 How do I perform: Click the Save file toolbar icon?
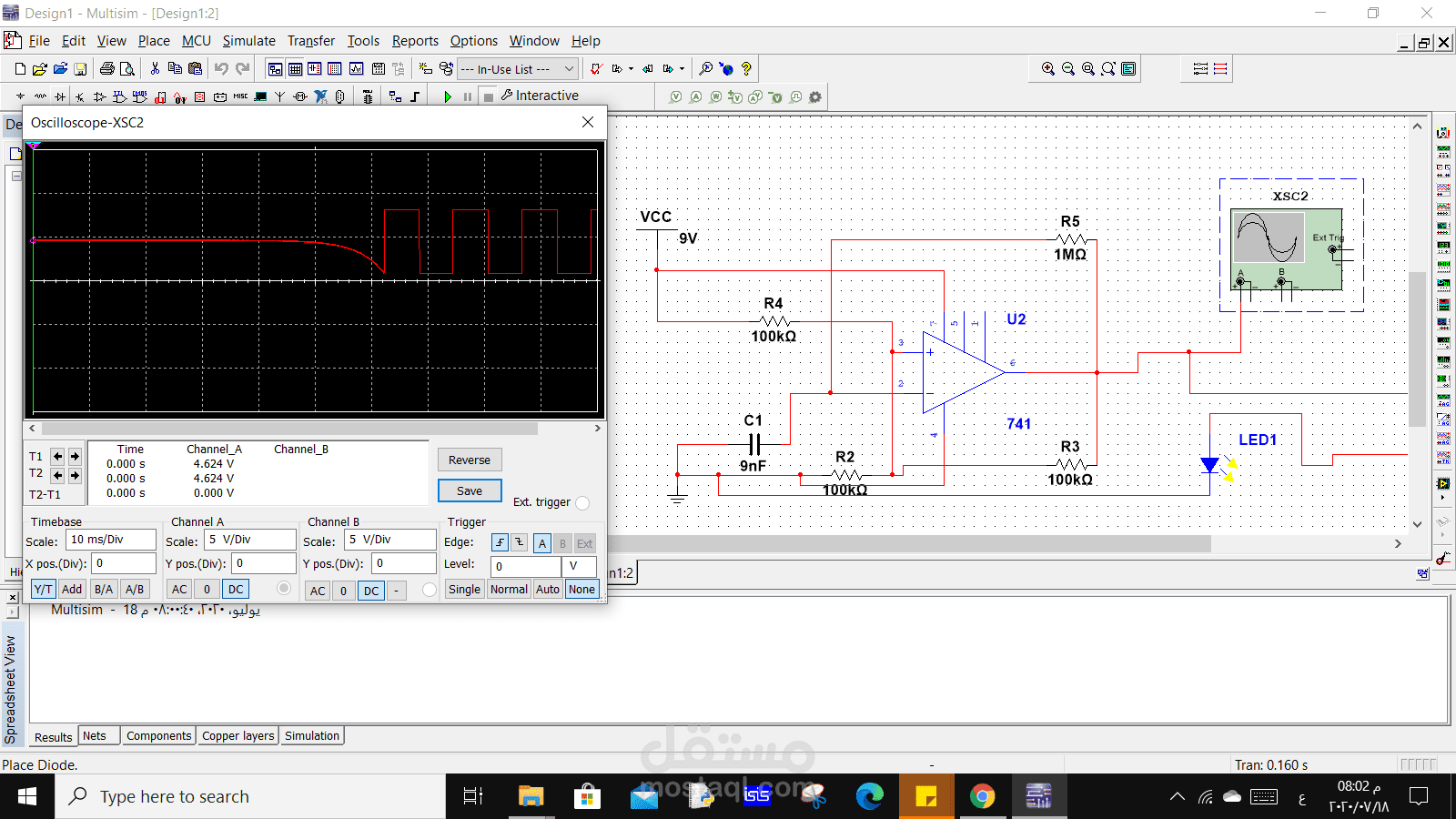tap(80, 68)
